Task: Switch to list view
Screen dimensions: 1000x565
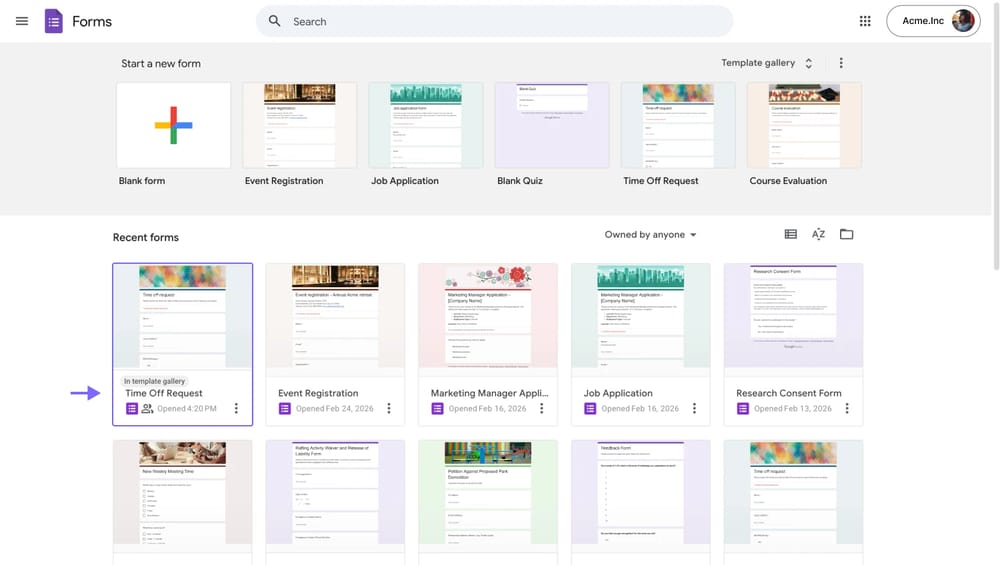Action: coord(791,234)
